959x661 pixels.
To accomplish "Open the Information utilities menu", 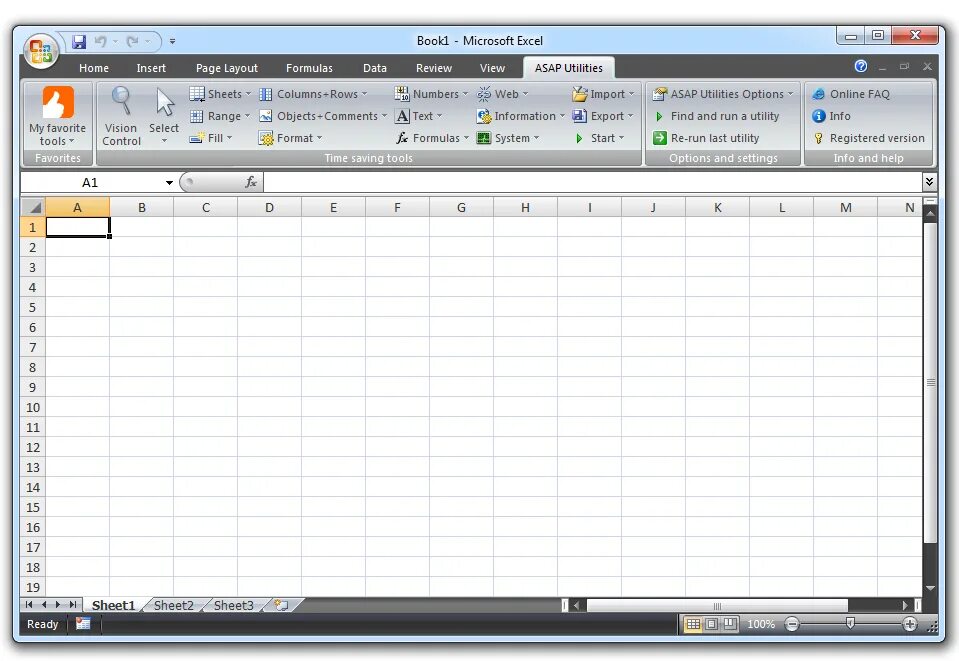I will pos(520,116).
